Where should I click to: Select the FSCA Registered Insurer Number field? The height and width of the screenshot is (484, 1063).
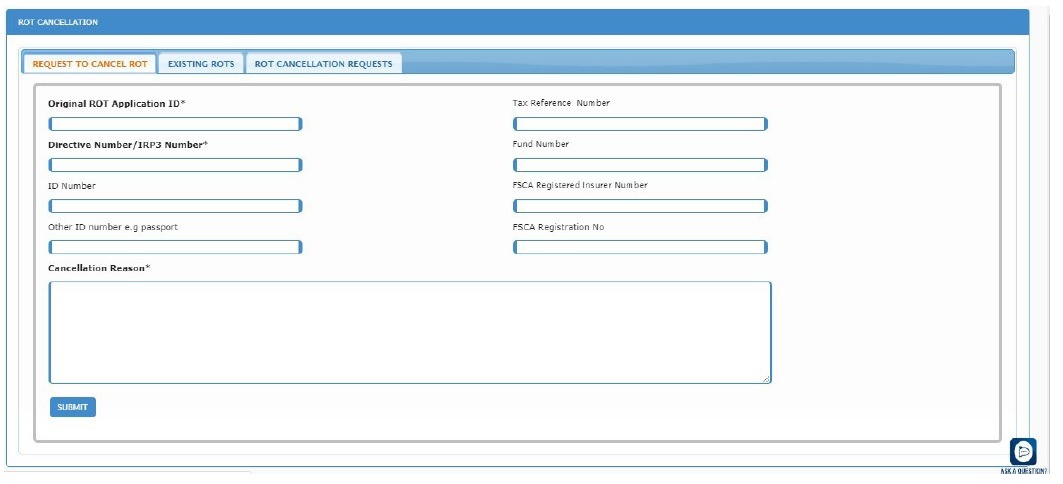click(640, 206)
